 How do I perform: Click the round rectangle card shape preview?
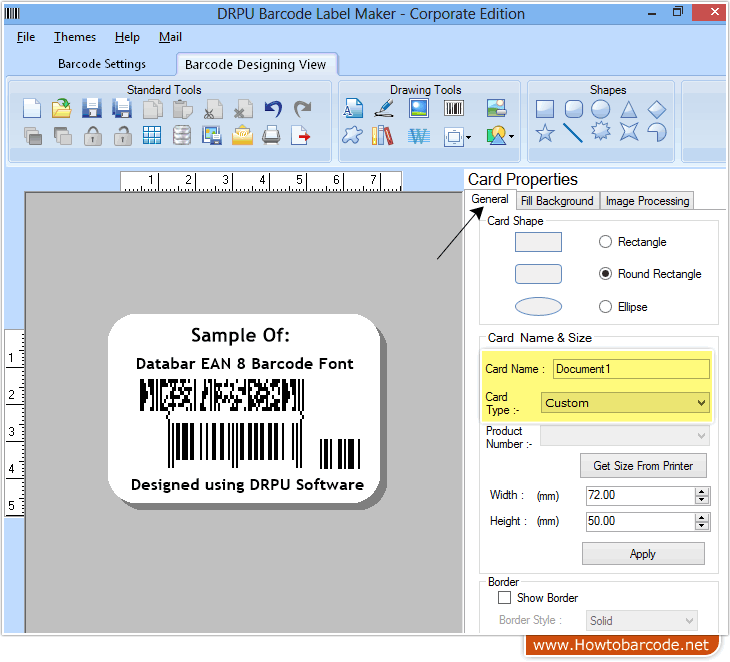538,274
